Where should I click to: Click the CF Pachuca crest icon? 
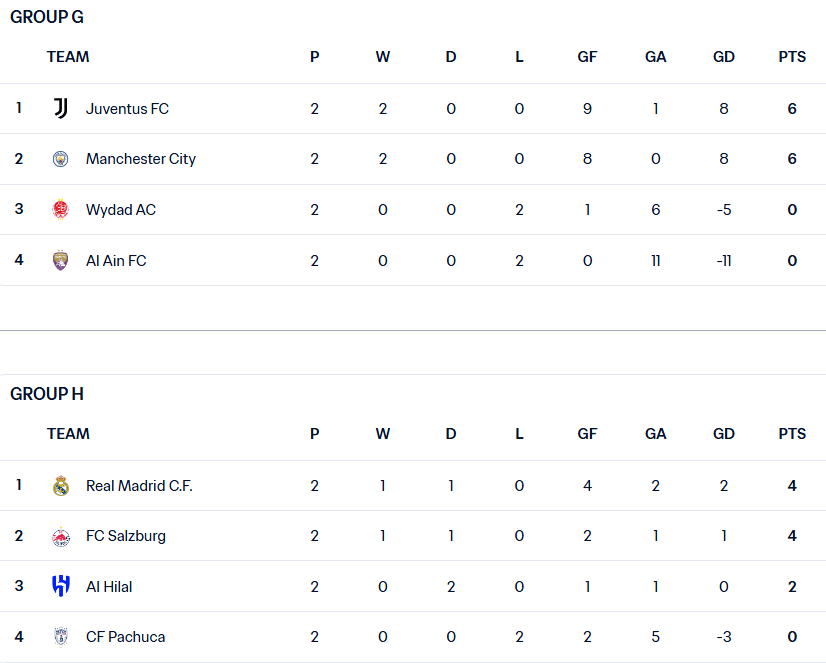tap(61, 637)
